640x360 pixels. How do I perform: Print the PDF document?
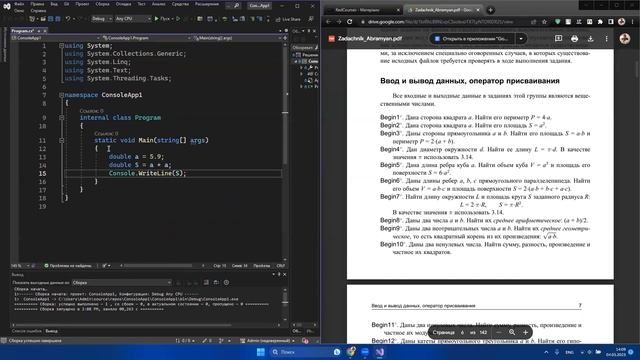click(574, 38)
